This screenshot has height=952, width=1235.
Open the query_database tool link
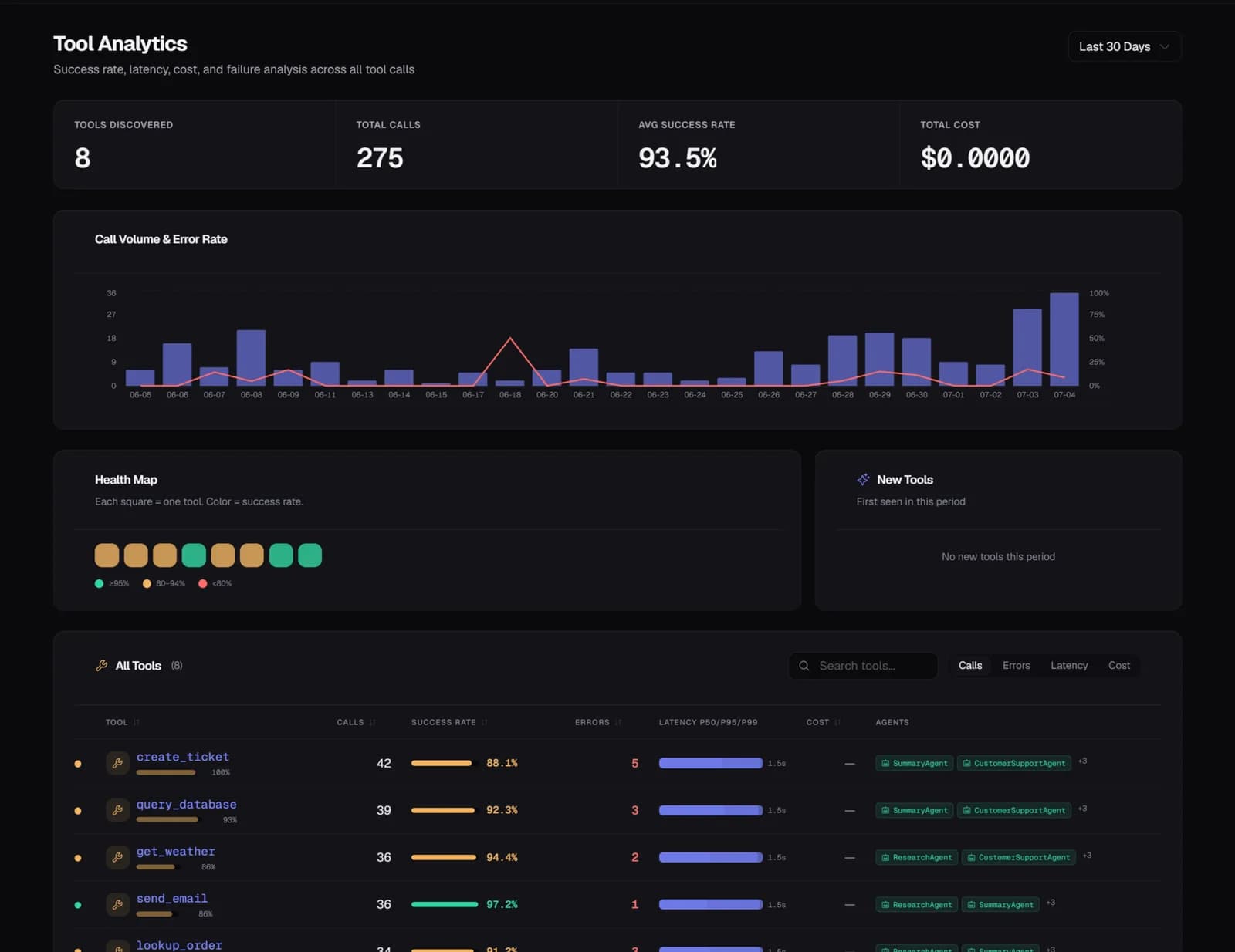187,804
